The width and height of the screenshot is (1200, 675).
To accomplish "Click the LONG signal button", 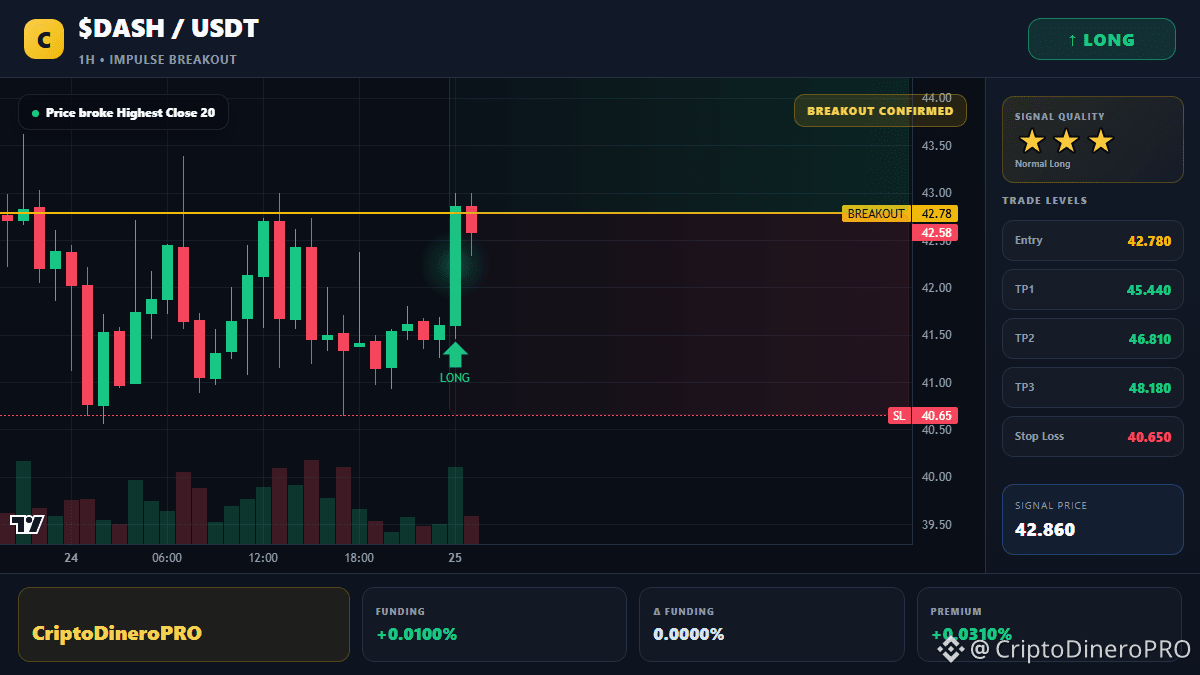I will (x=1102, y=40).
